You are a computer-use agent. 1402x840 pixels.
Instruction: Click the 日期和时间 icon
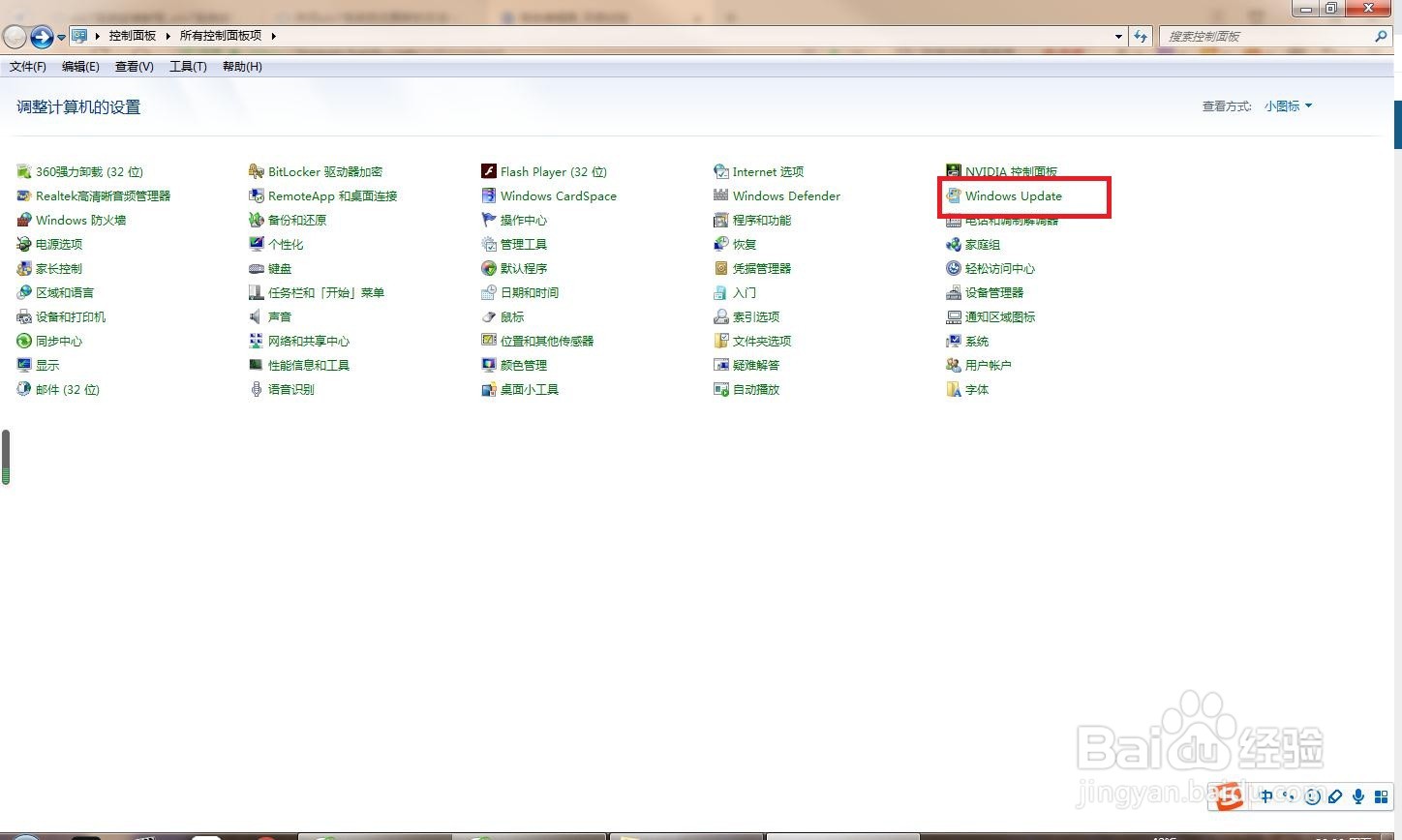489,292
